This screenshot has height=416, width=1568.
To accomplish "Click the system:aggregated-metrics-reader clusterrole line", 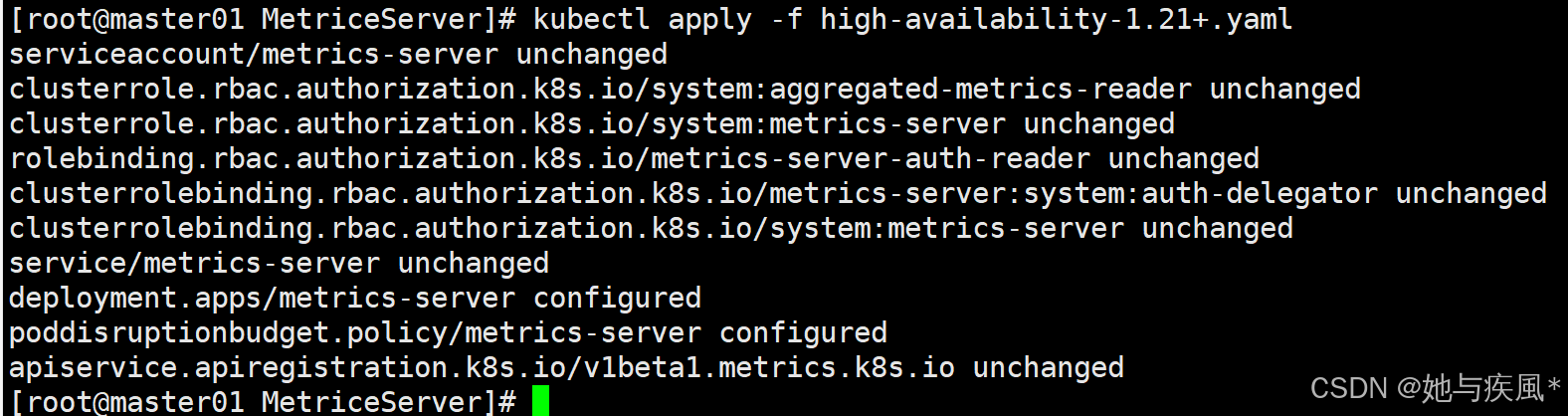I will (x=685, y=89).
